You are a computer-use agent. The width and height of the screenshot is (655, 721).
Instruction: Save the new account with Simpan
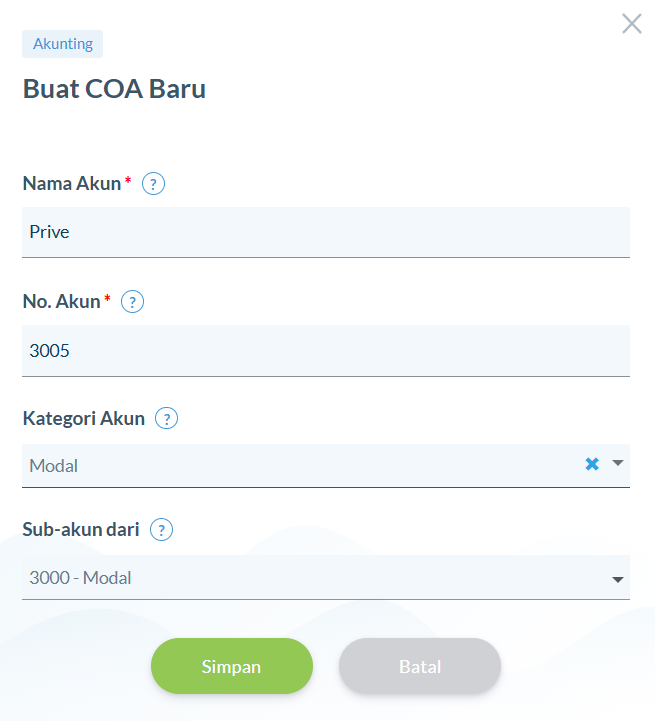232,666
